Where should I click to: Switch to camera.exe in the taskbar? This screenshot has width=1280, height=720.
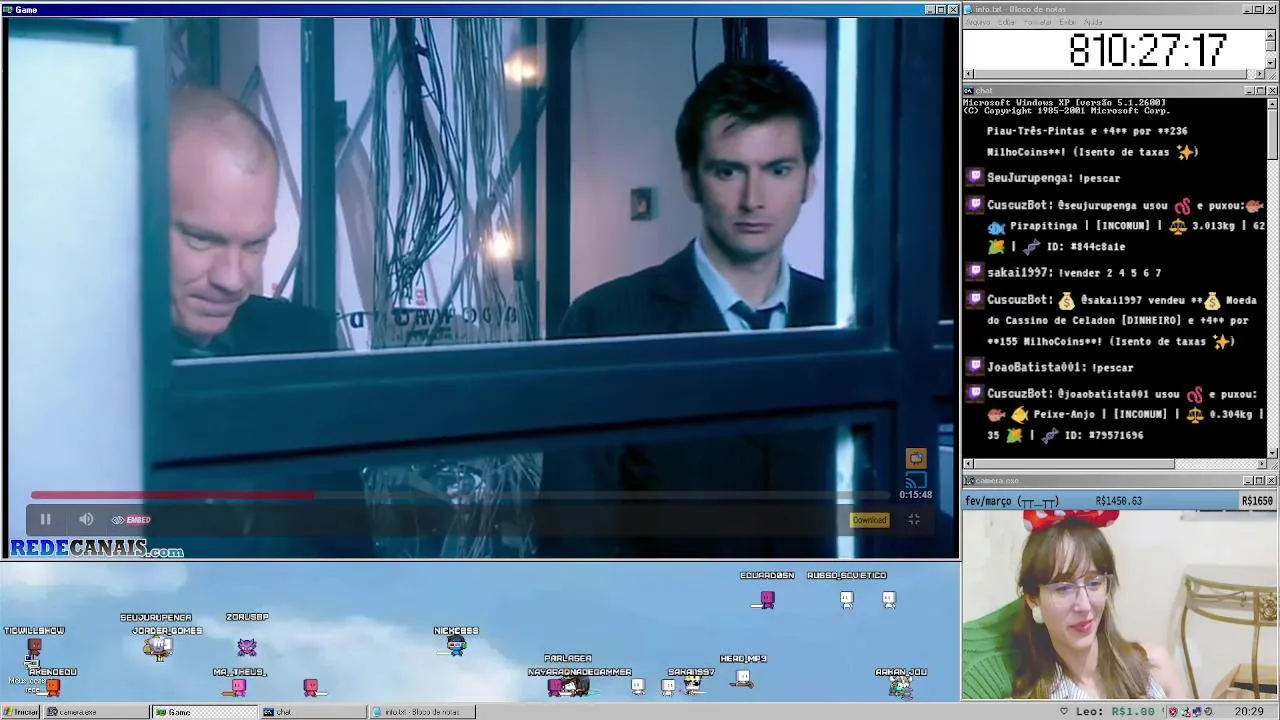[96, 712]
